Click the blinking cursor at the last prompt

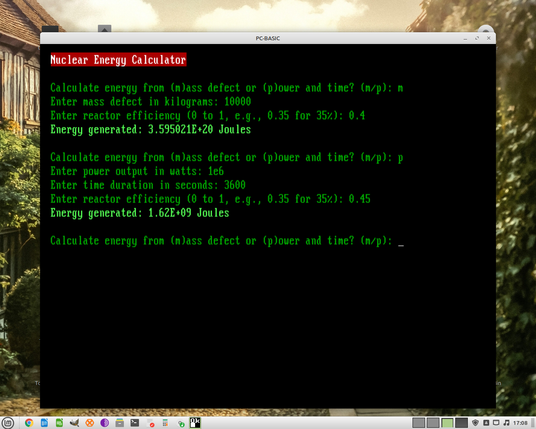point(401,245)
